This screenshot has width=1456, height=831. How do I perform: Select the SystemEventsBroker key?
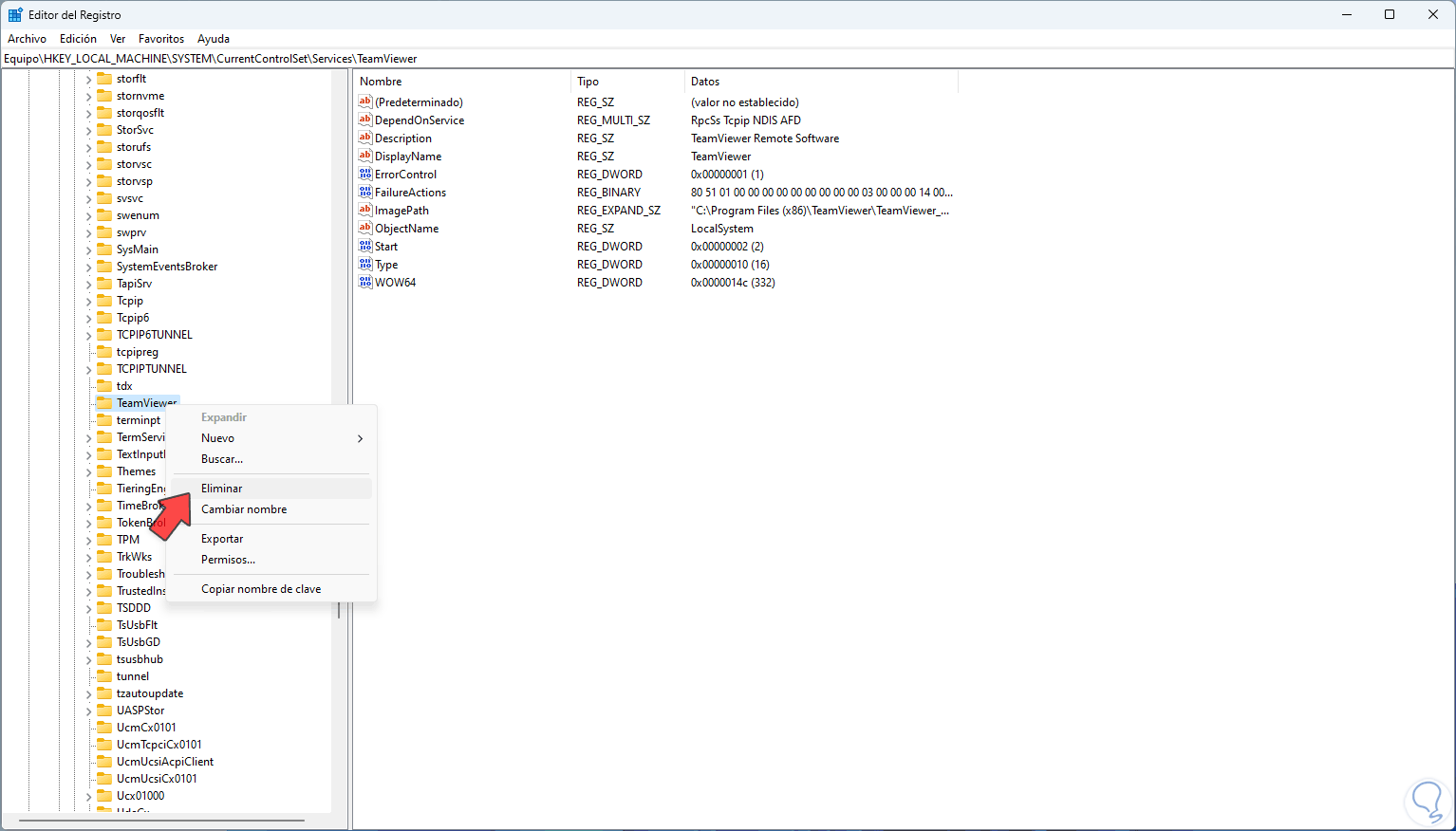click(x=167, y=267)
